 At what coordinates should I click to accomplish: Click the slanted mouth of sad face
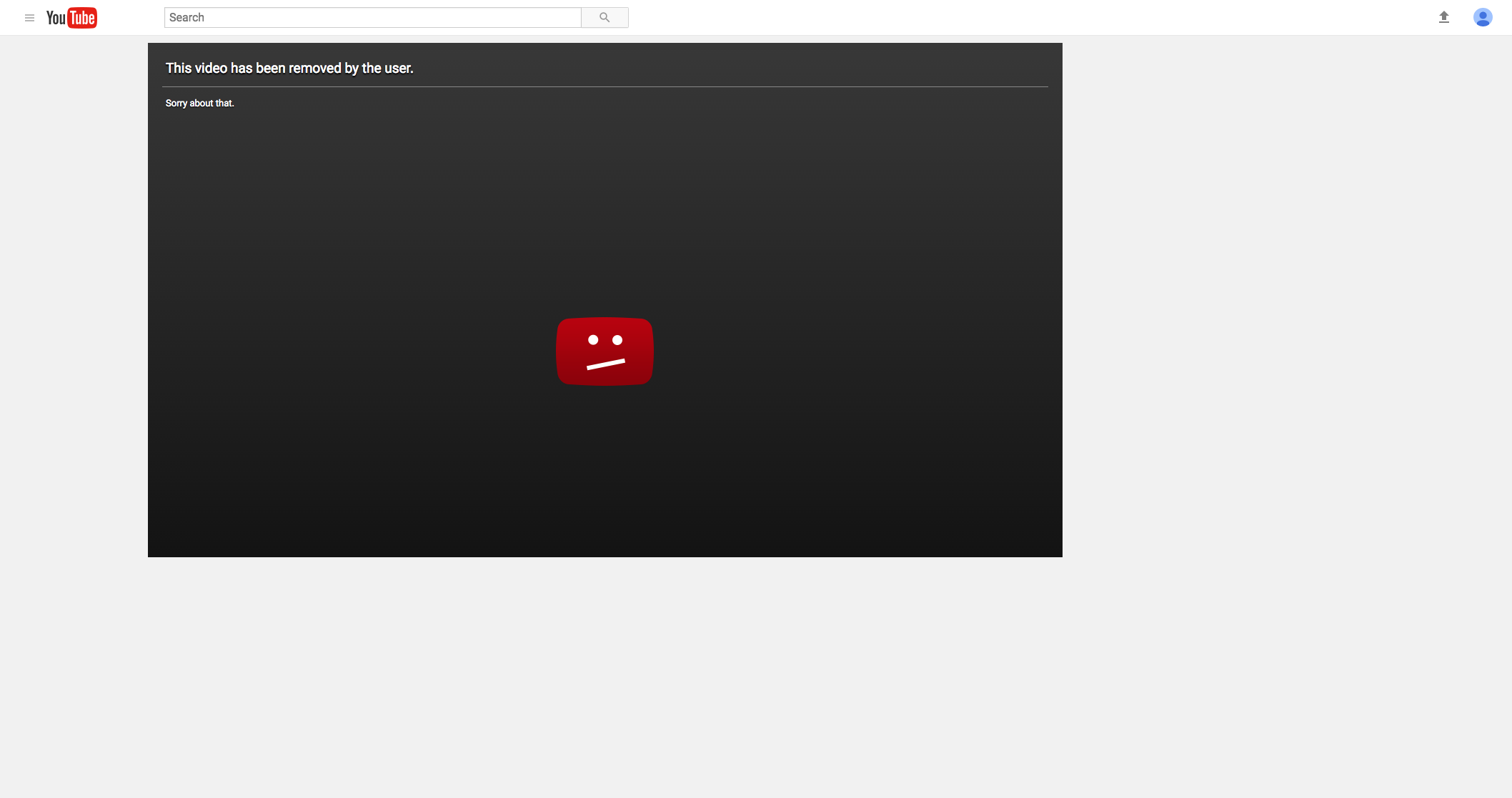[x=606, y=364]
